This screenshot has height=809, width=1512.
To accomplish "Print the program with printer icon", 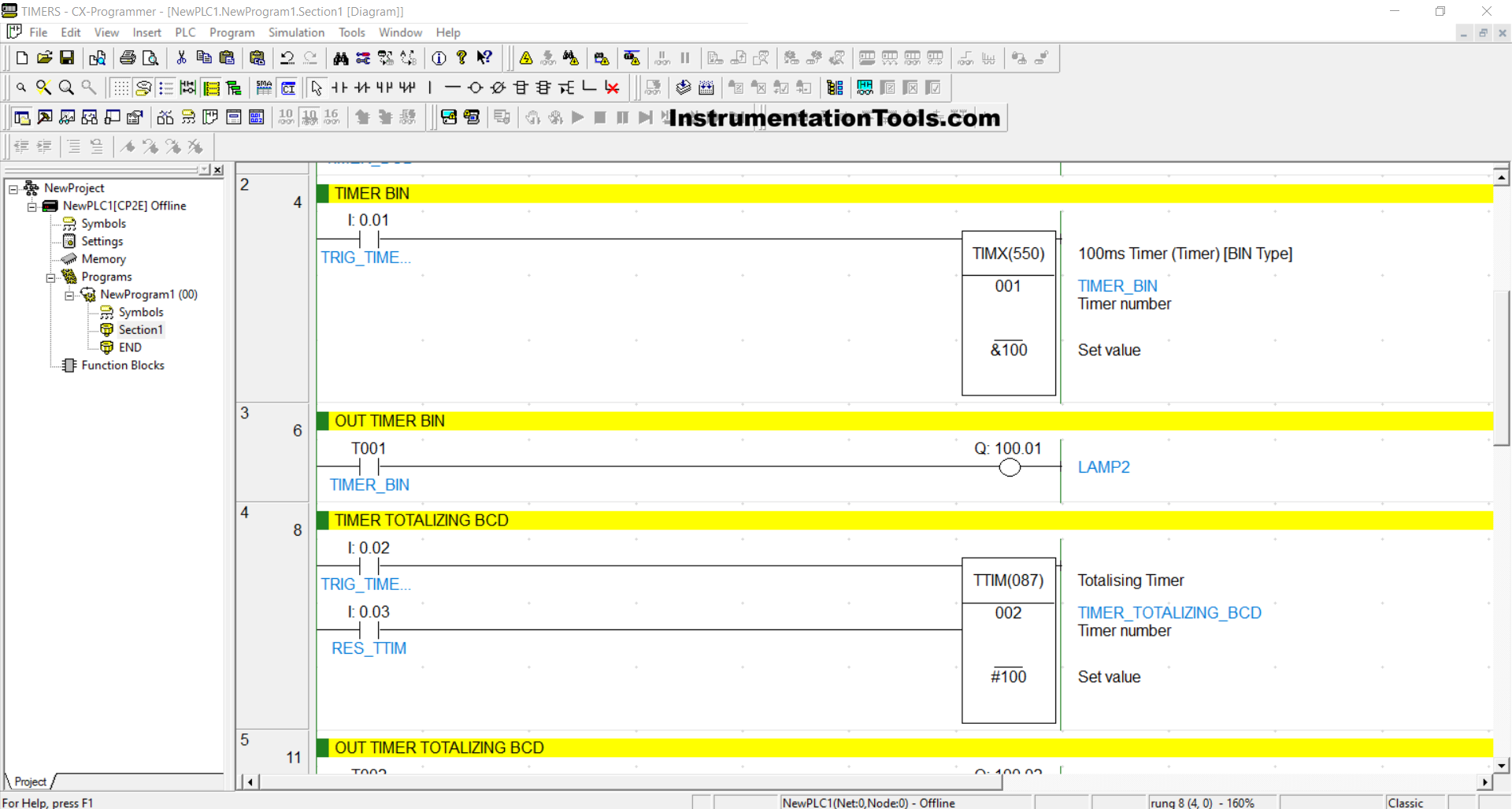I will click(x=128, y=58).
